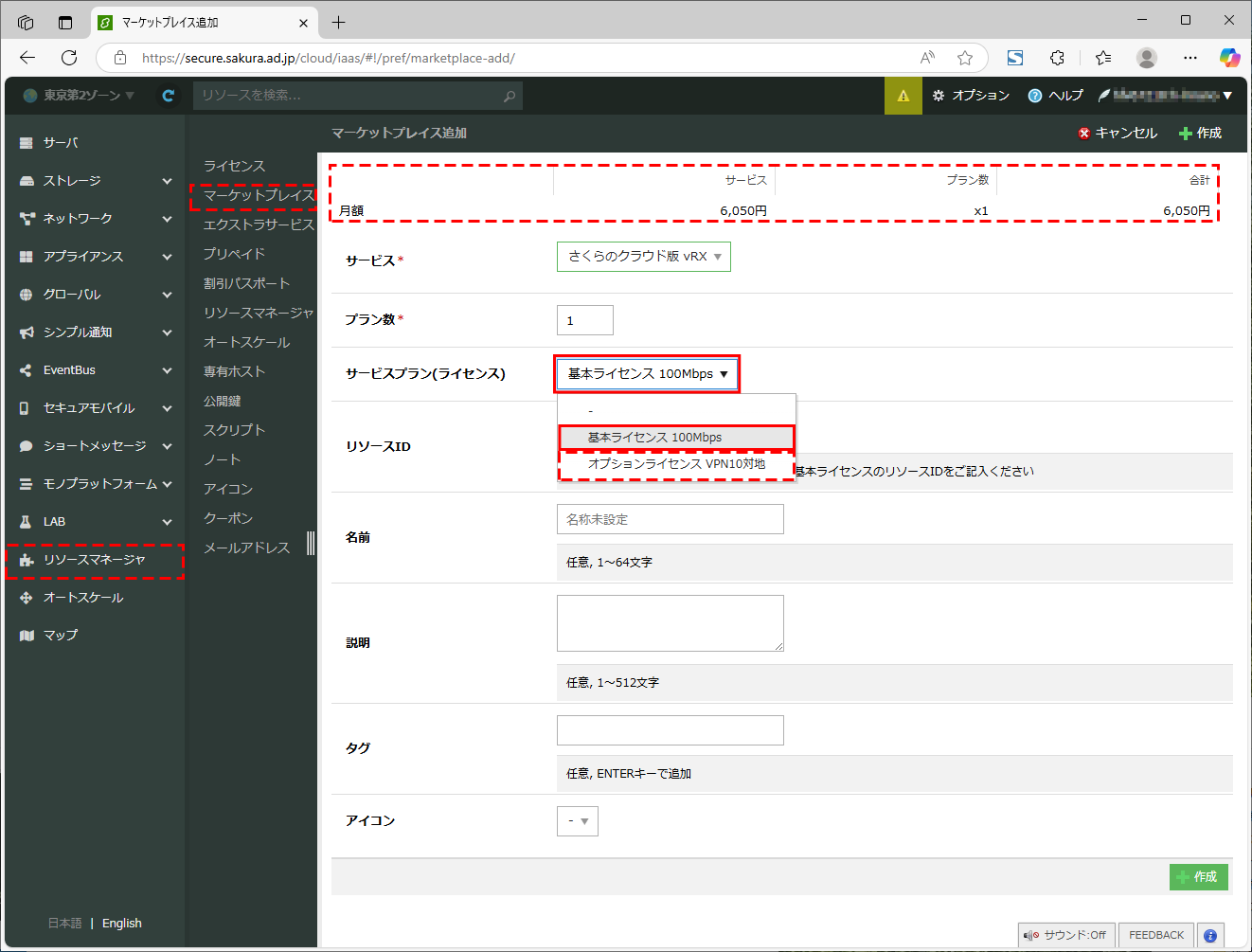This screenshot has height=952, width=1252.
Task: Open the サービス さくらのクラウド版 vRX dropdown
Action: (x=644, y=257)
